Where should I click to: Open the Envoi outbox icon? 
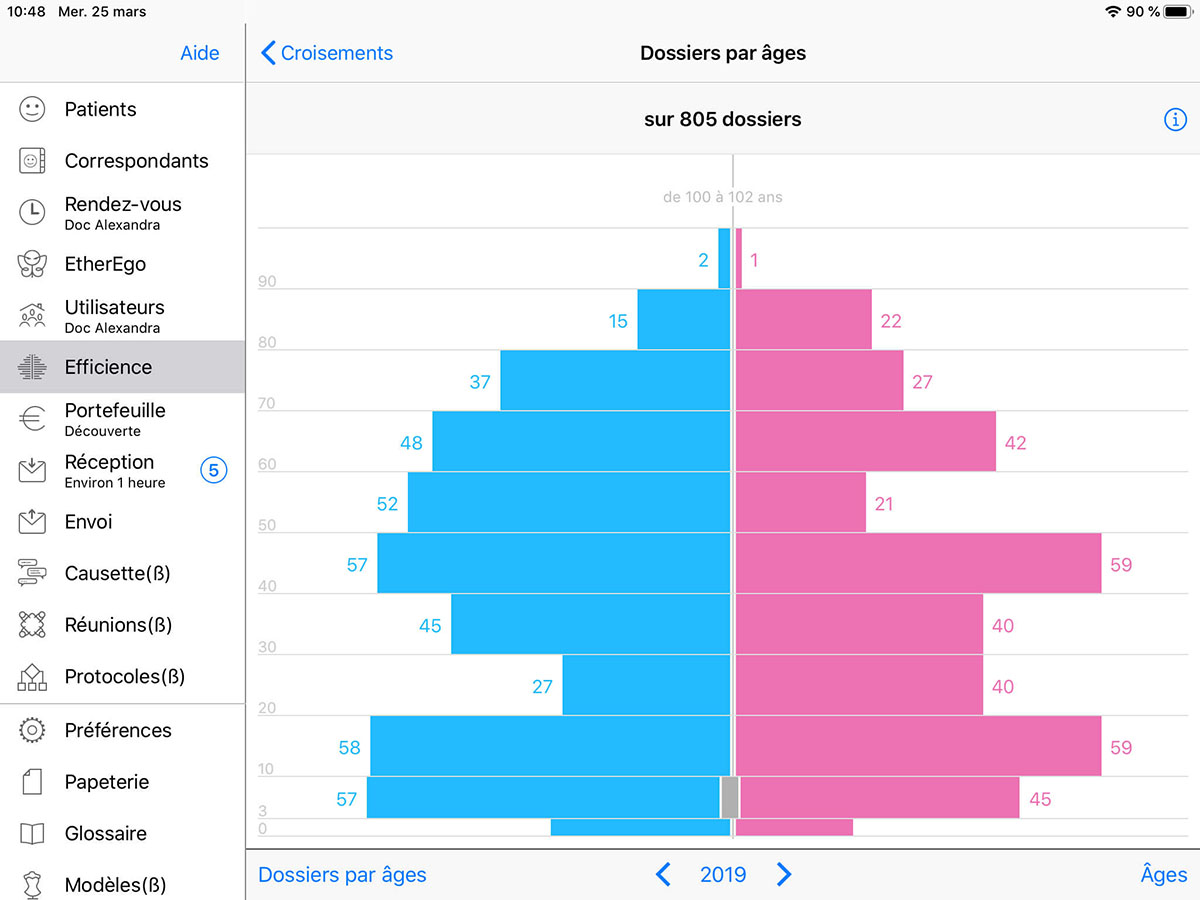click(x=33, y=522)
